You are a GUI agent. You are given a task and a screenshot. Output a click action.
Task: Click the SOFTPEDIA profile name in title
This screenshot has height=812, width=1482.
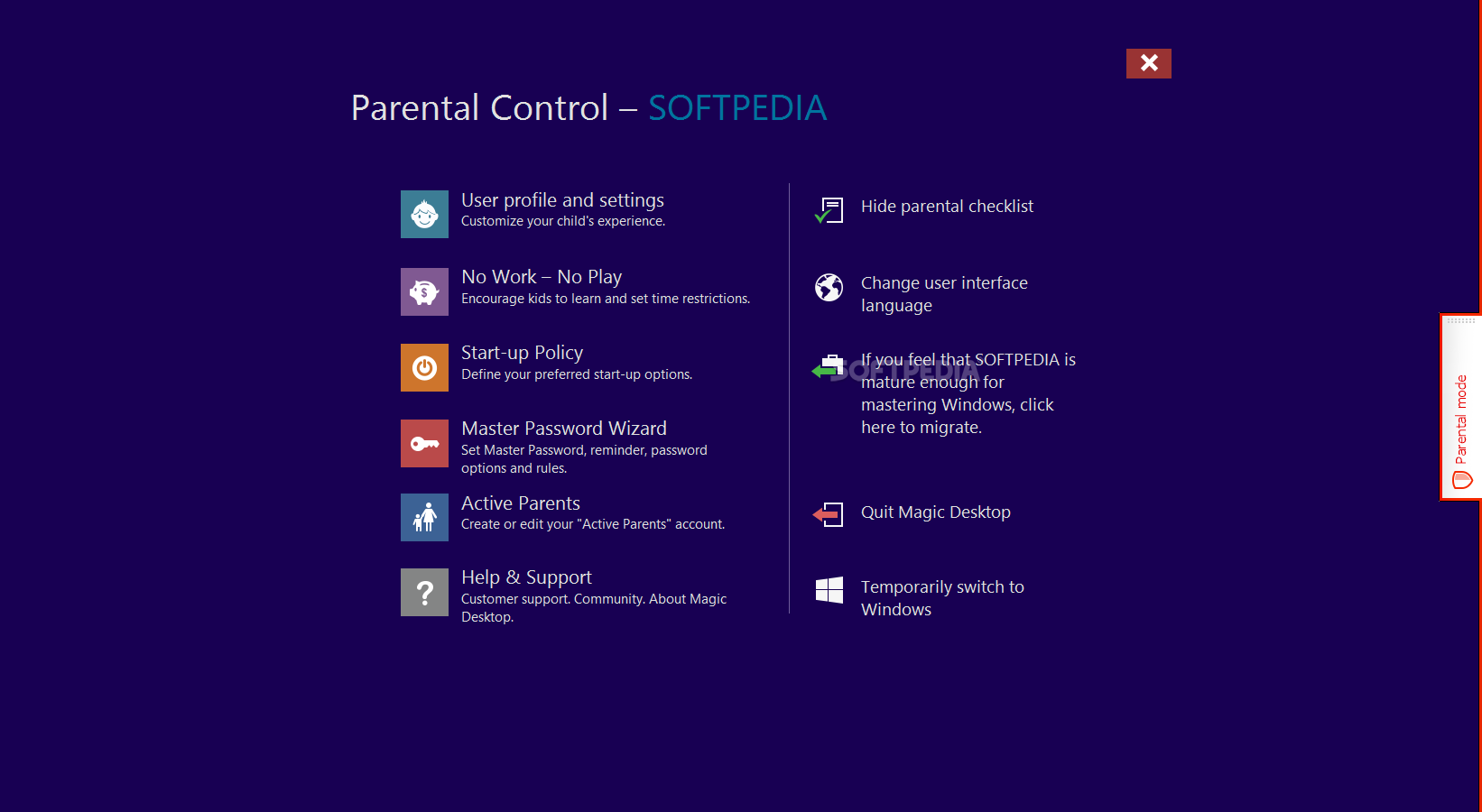[737, 108]
